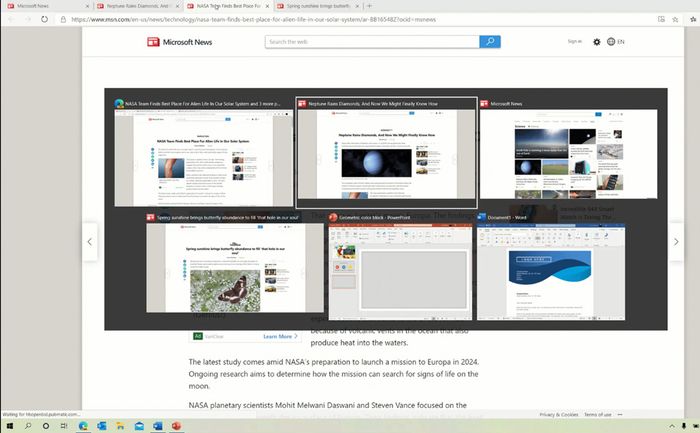Select the NASA Team Finds Best Place window thumbnail
The width and height of the screenshot is (700, 433).
coord(204,153)
